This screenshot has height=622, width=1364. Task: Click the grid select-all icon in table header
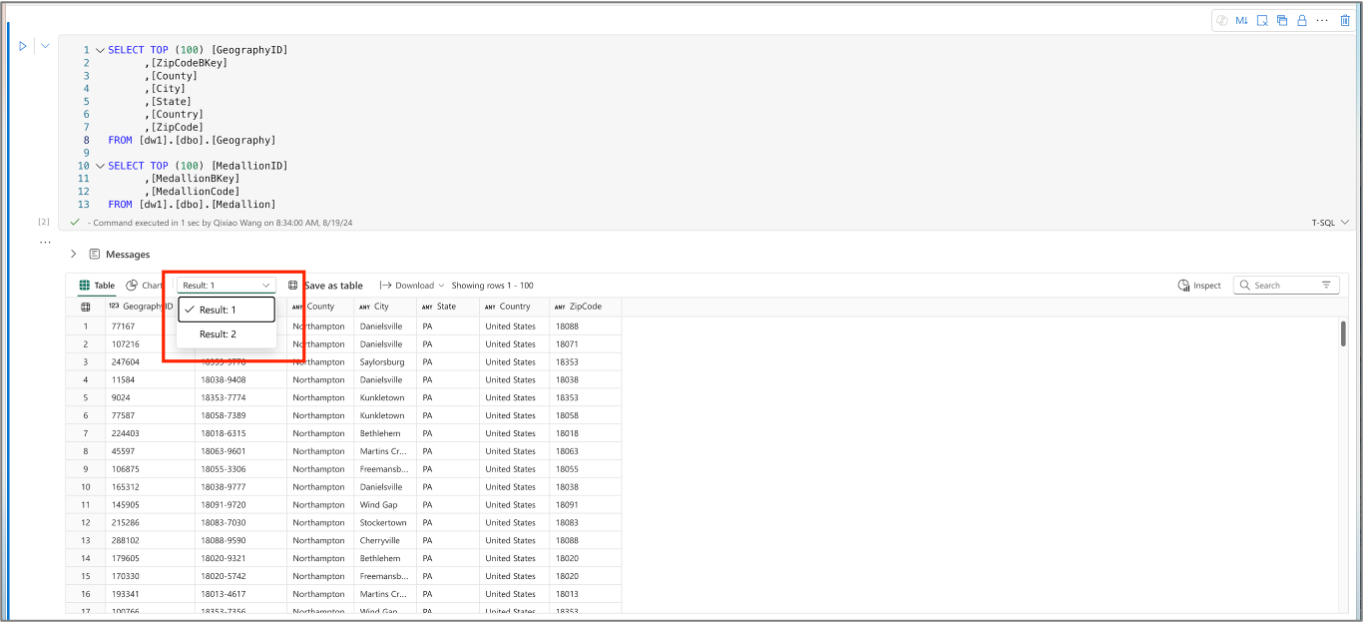pos(85,307)
